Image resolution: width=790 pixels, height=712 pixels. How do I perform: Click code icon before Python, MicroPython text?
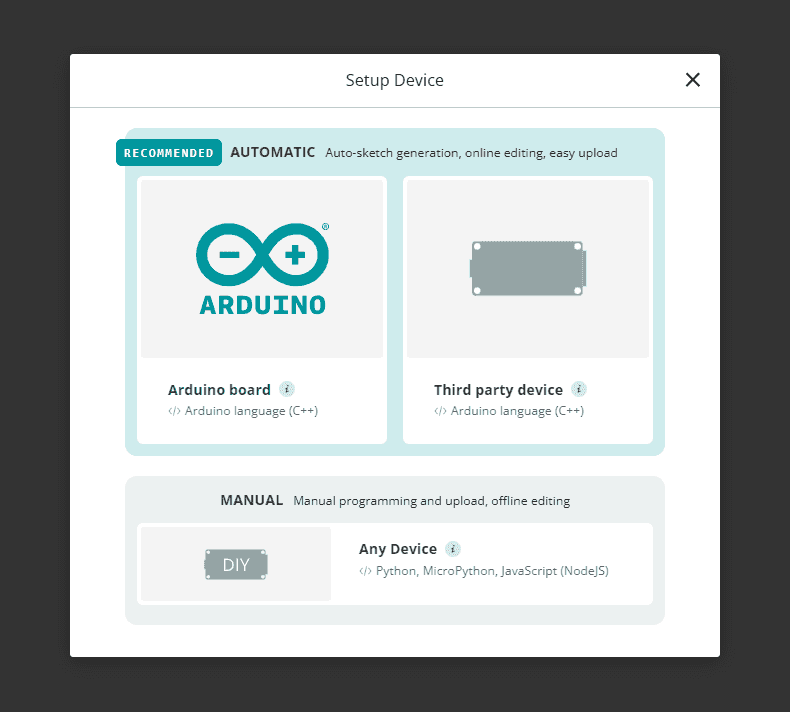coord(365,572)
